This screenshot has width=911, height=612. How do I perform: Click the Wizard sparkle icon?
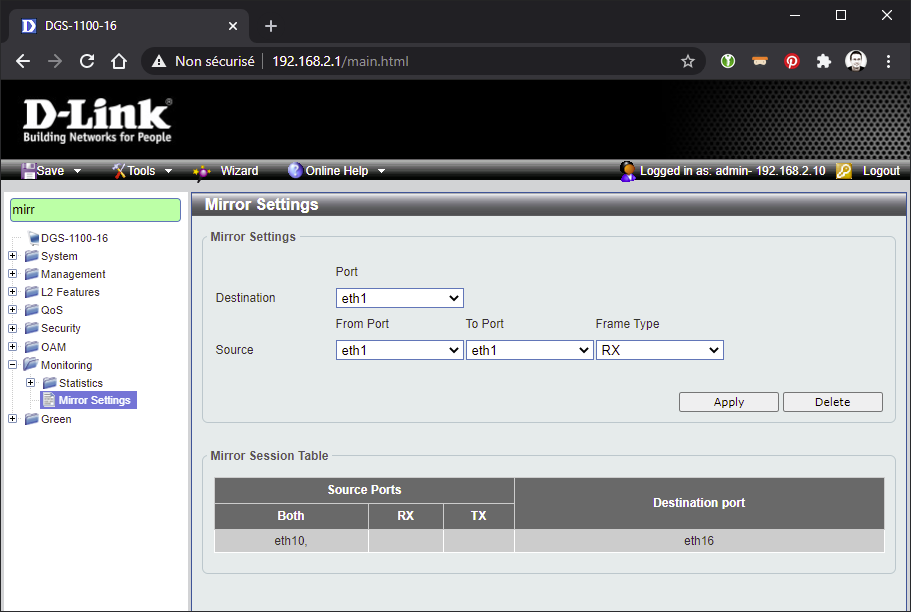click(x=202, y=171)
